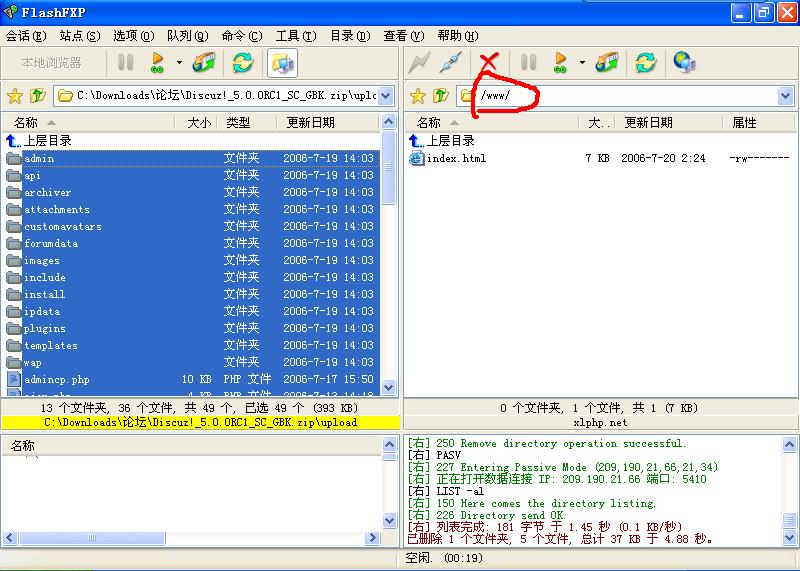Select the install folder
This screenshot has height=571, width=800.
(192, 294)
